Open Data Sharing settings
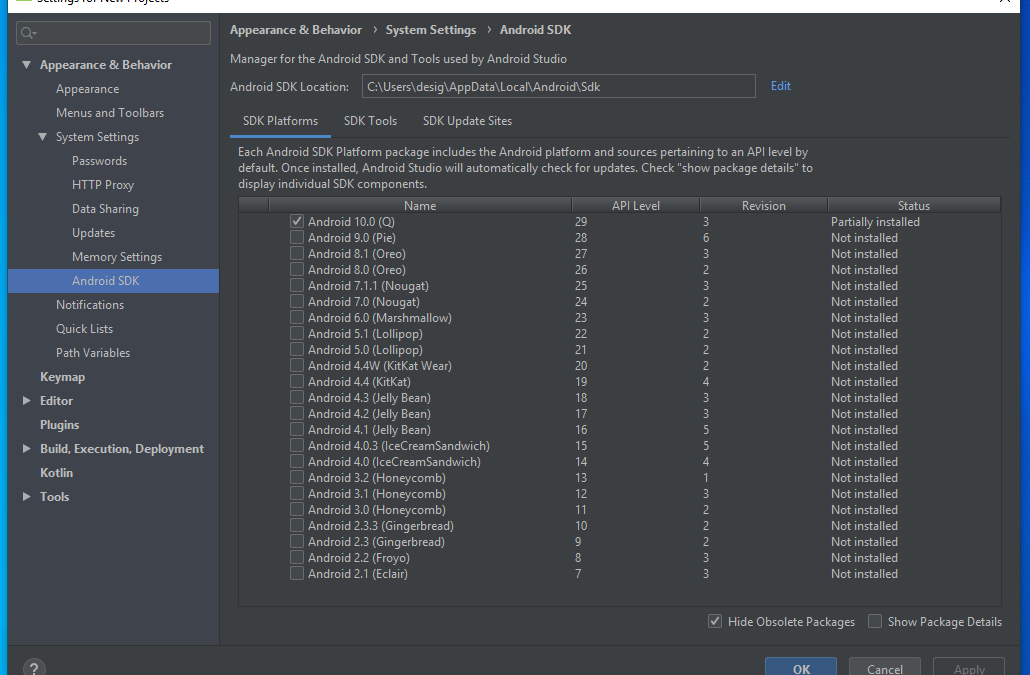The width and height of the screenshot is (1030, 675). [105, 209]
